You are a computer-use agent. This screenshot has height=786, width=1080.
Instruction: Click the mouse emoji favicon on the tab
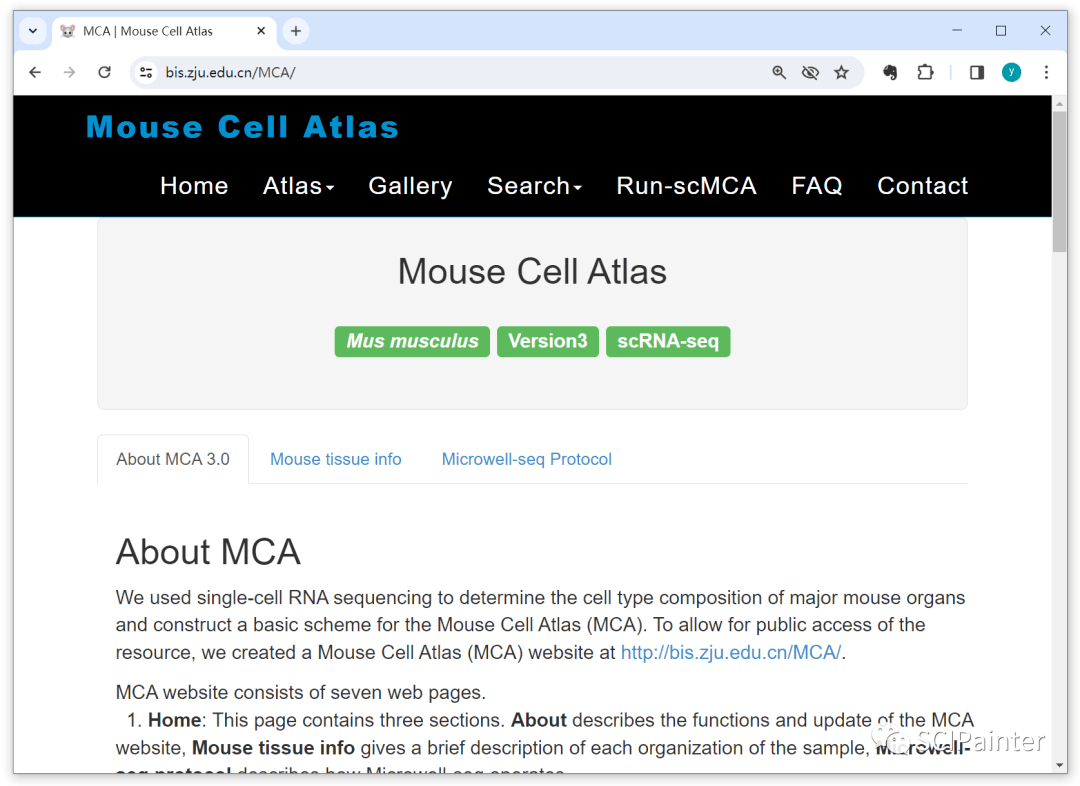click(x=67, y=30)
